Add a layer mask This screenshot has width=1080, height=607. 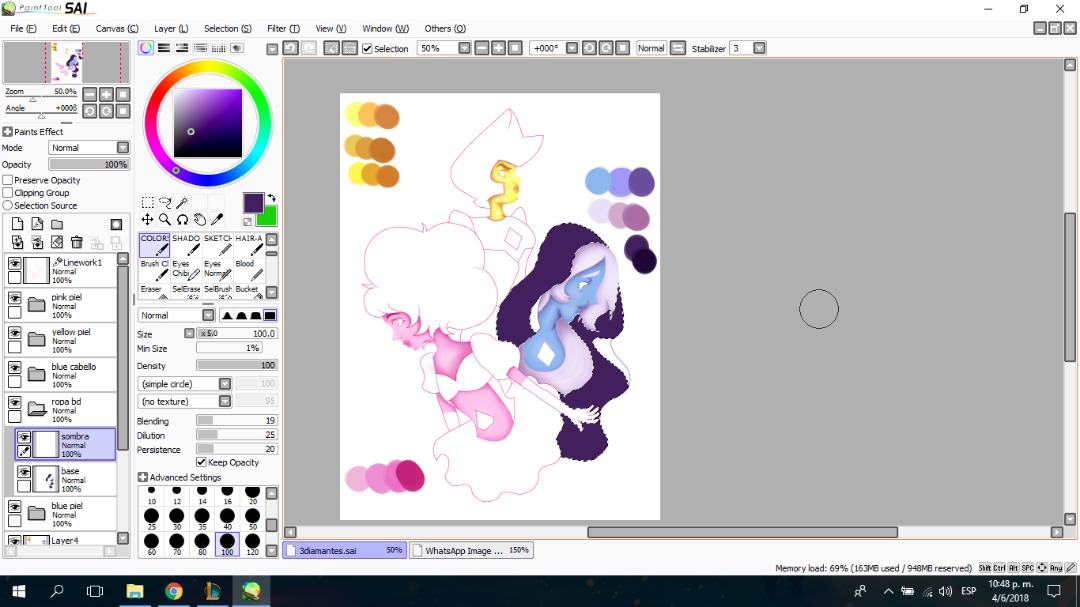coord(116,224)
